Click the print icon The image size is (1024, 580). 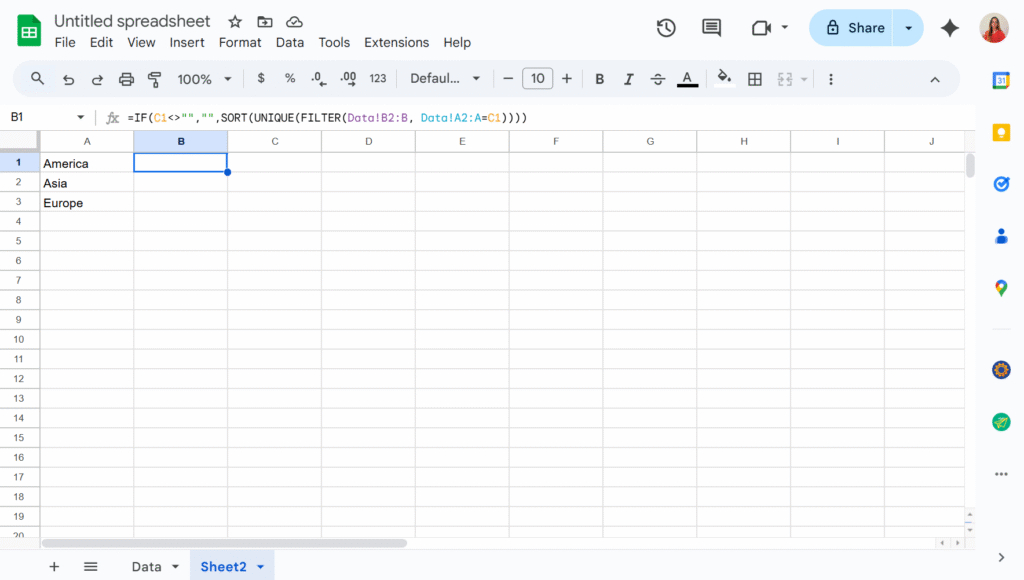[x=126, y=79]
